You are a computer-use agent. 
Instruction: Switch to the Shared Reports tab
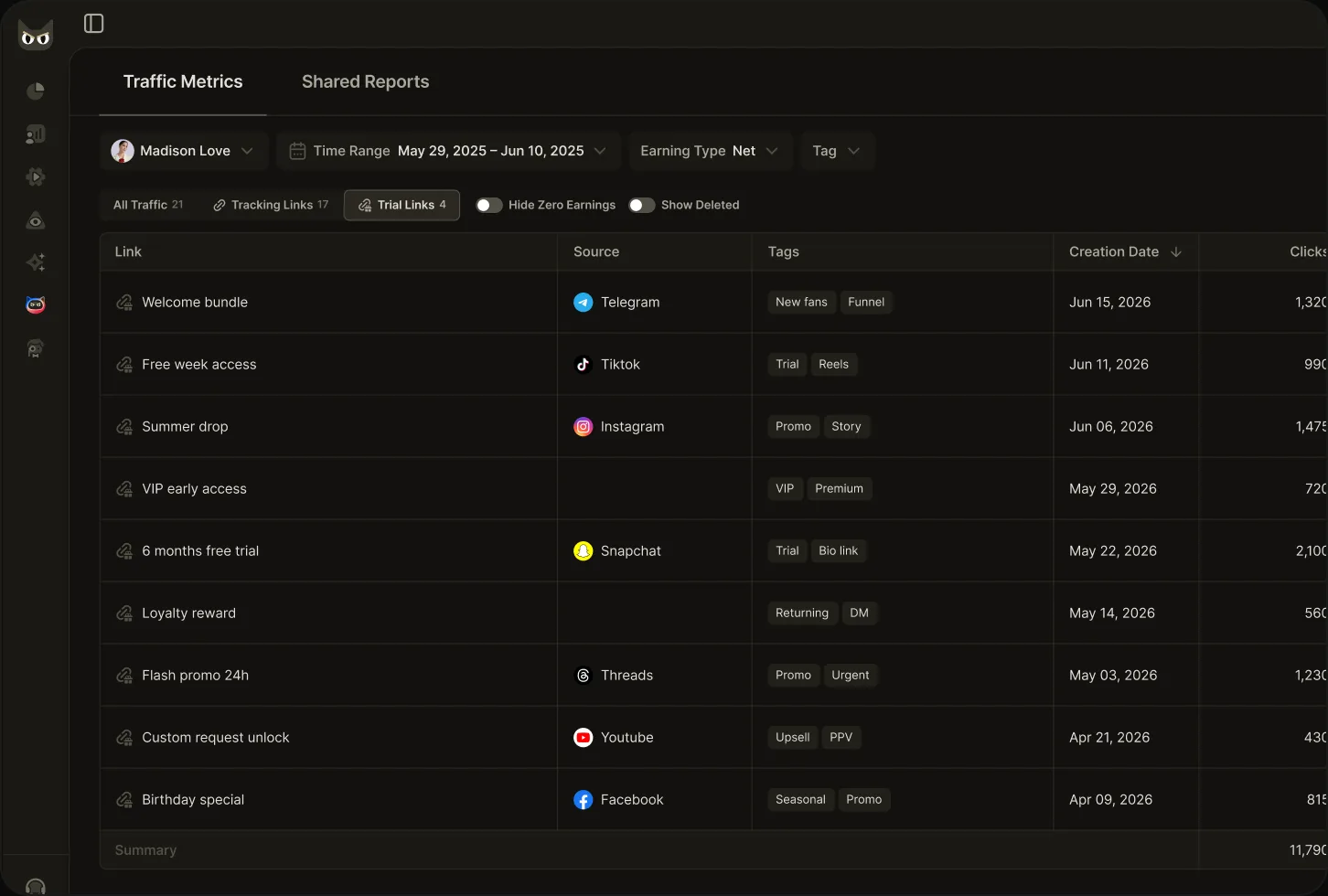(x=366, y=81)
